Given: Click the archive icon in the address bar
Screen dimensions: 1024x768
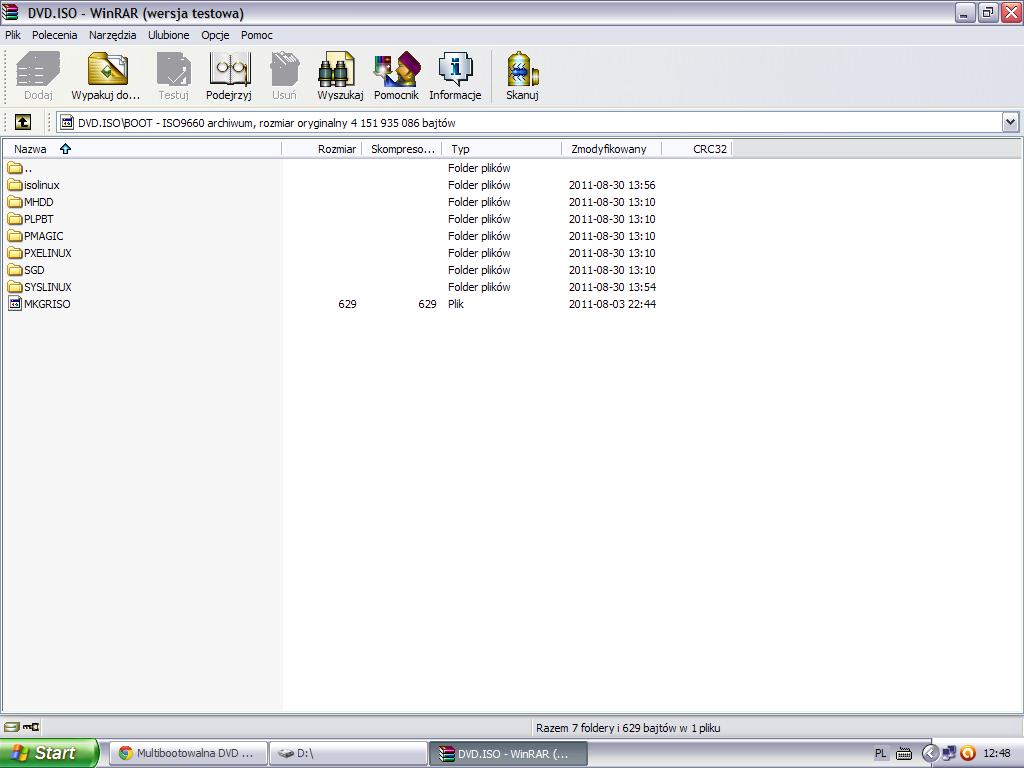Looking at the screenshot, I should 67,122.
